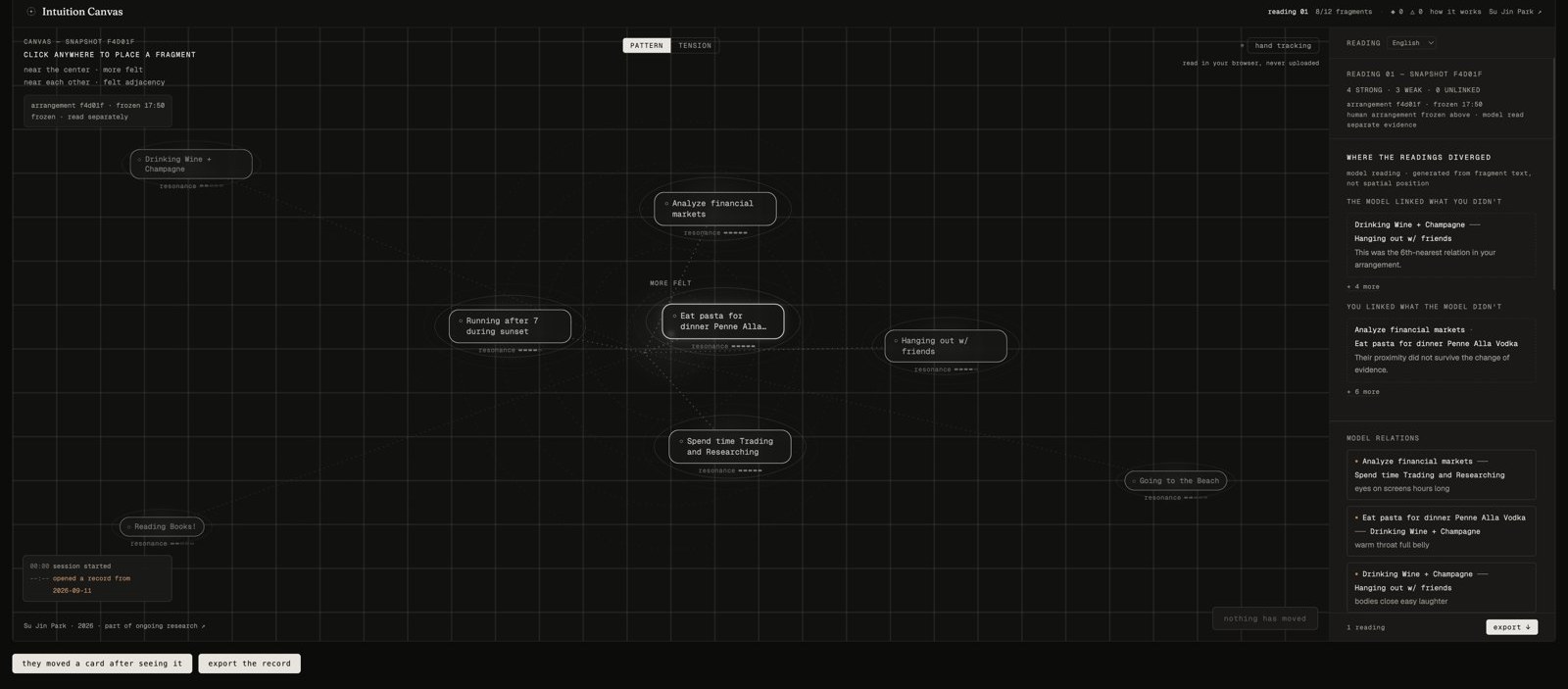Switch the view to Pattern mode
The width and height of the screenshot is (1568, 689).
point(647,45)
